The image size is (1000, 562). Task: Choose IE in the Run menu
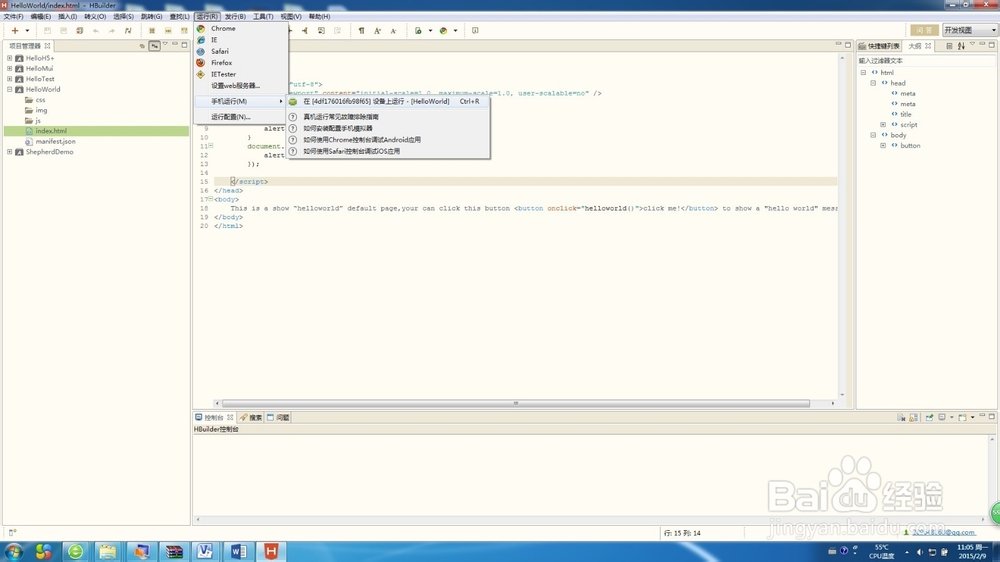click(x=241, y=40)
